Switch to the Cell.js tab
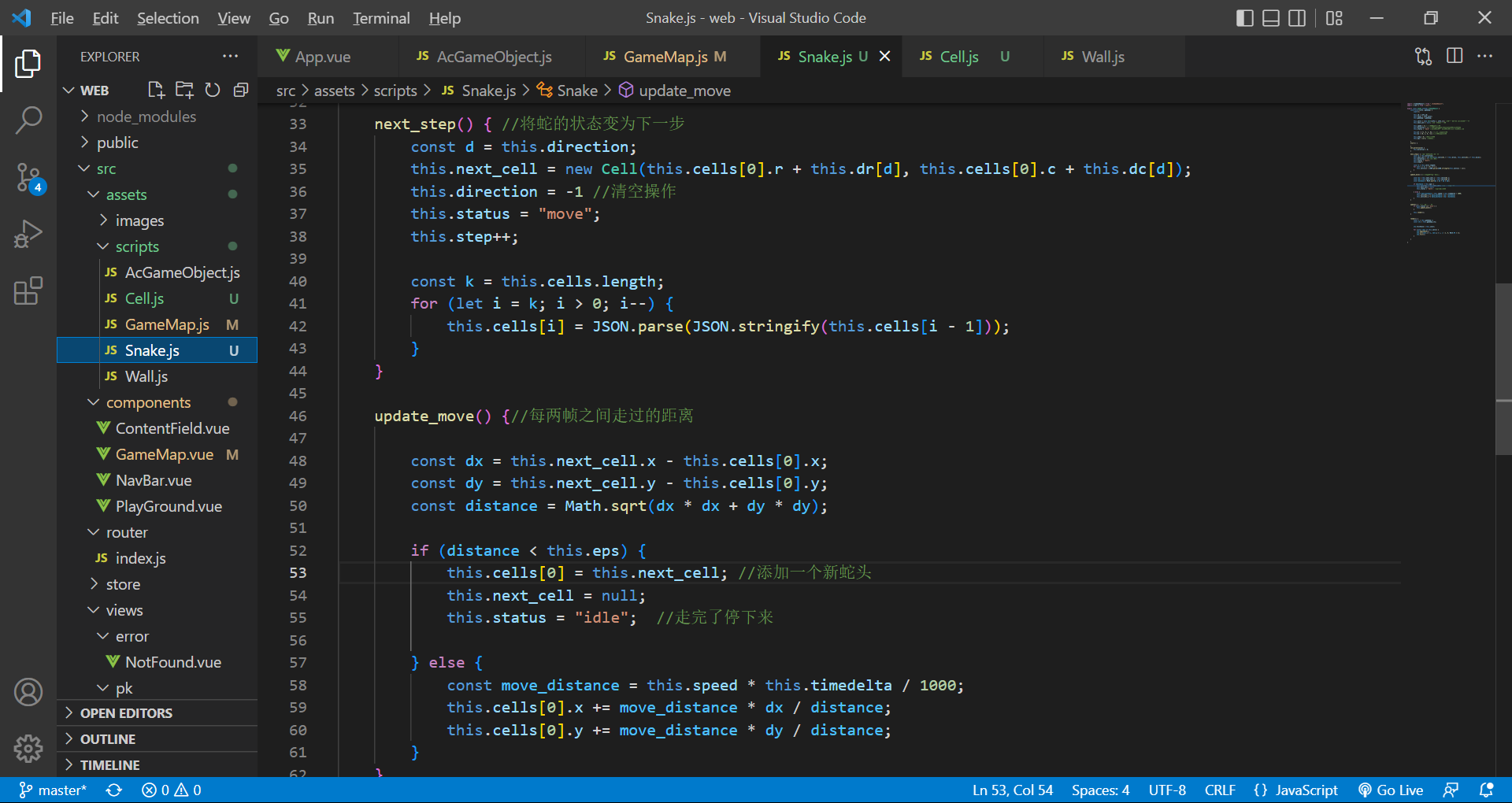This screenshot has height=803, width=1512. coord(973,56)
